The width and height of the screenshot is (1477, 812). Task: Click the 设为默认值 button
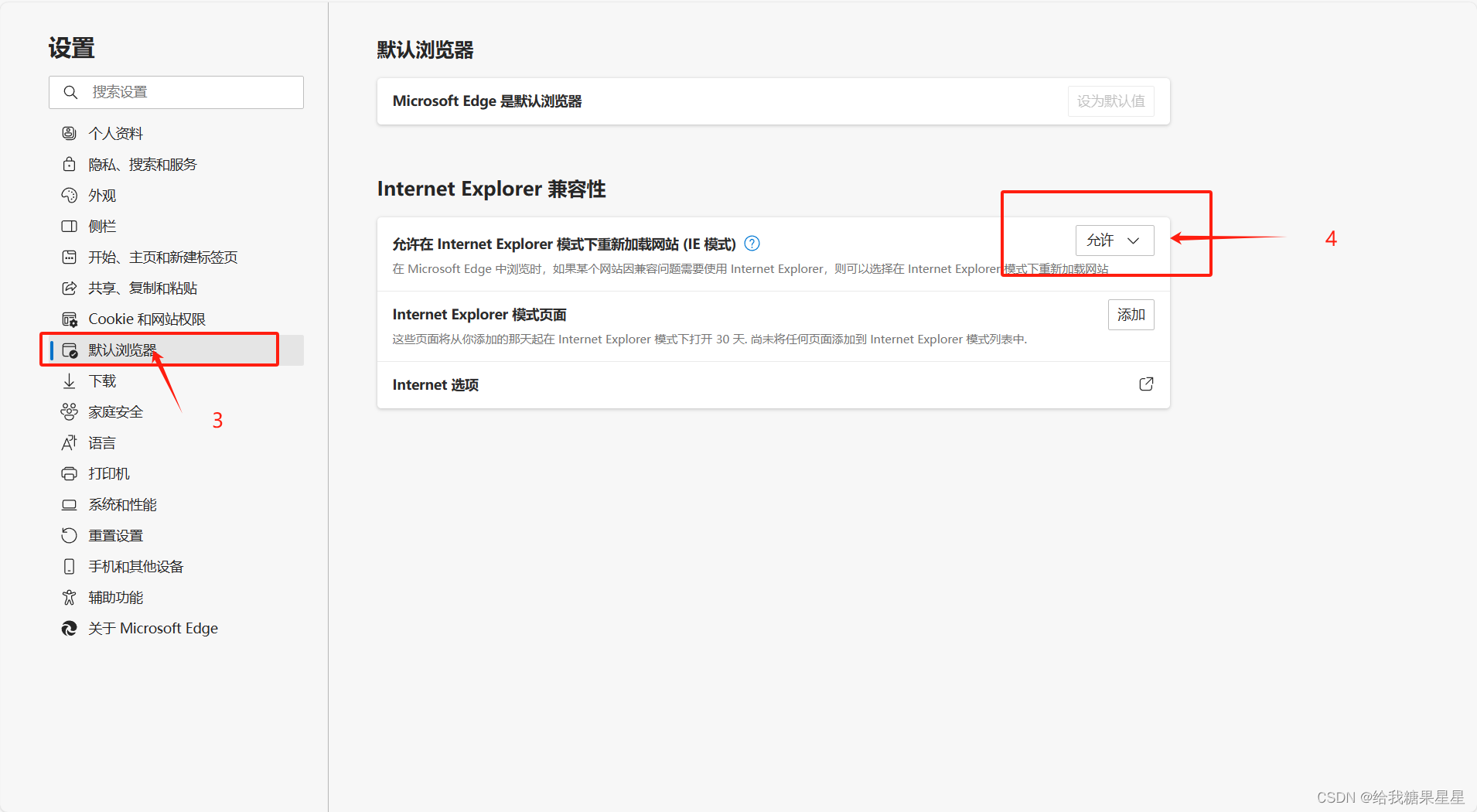point(1110,101)
